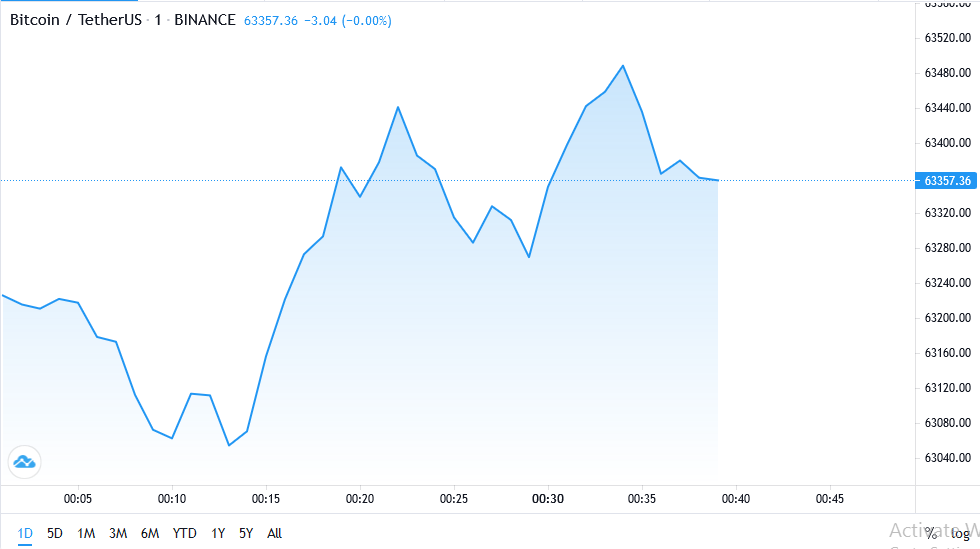
Task: Select the 1Y time range
Action: (218, 533)
